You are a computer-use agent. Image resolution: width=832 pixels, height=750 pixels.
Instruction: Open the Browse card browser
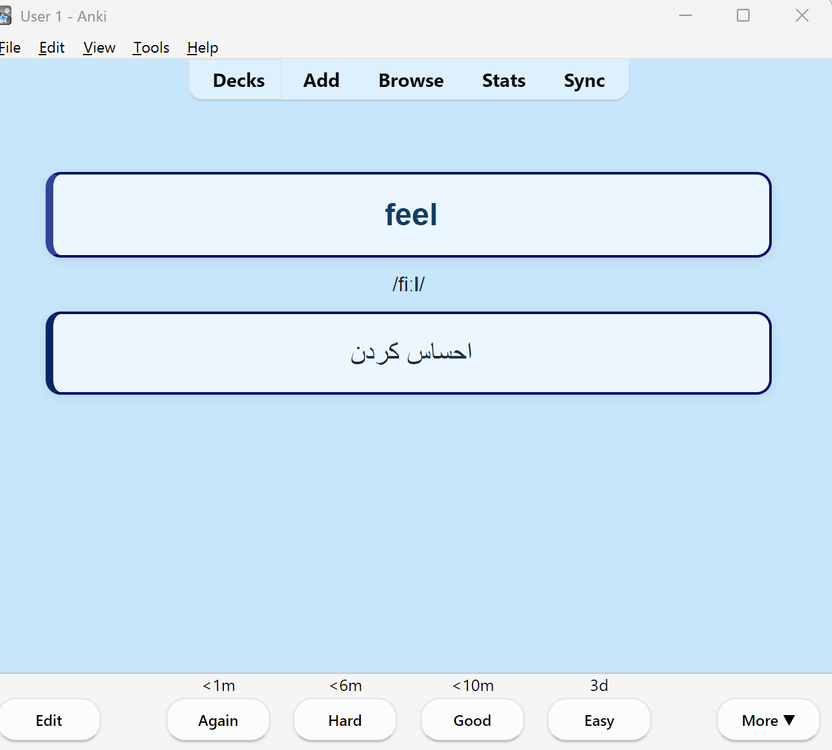point(411,80)
